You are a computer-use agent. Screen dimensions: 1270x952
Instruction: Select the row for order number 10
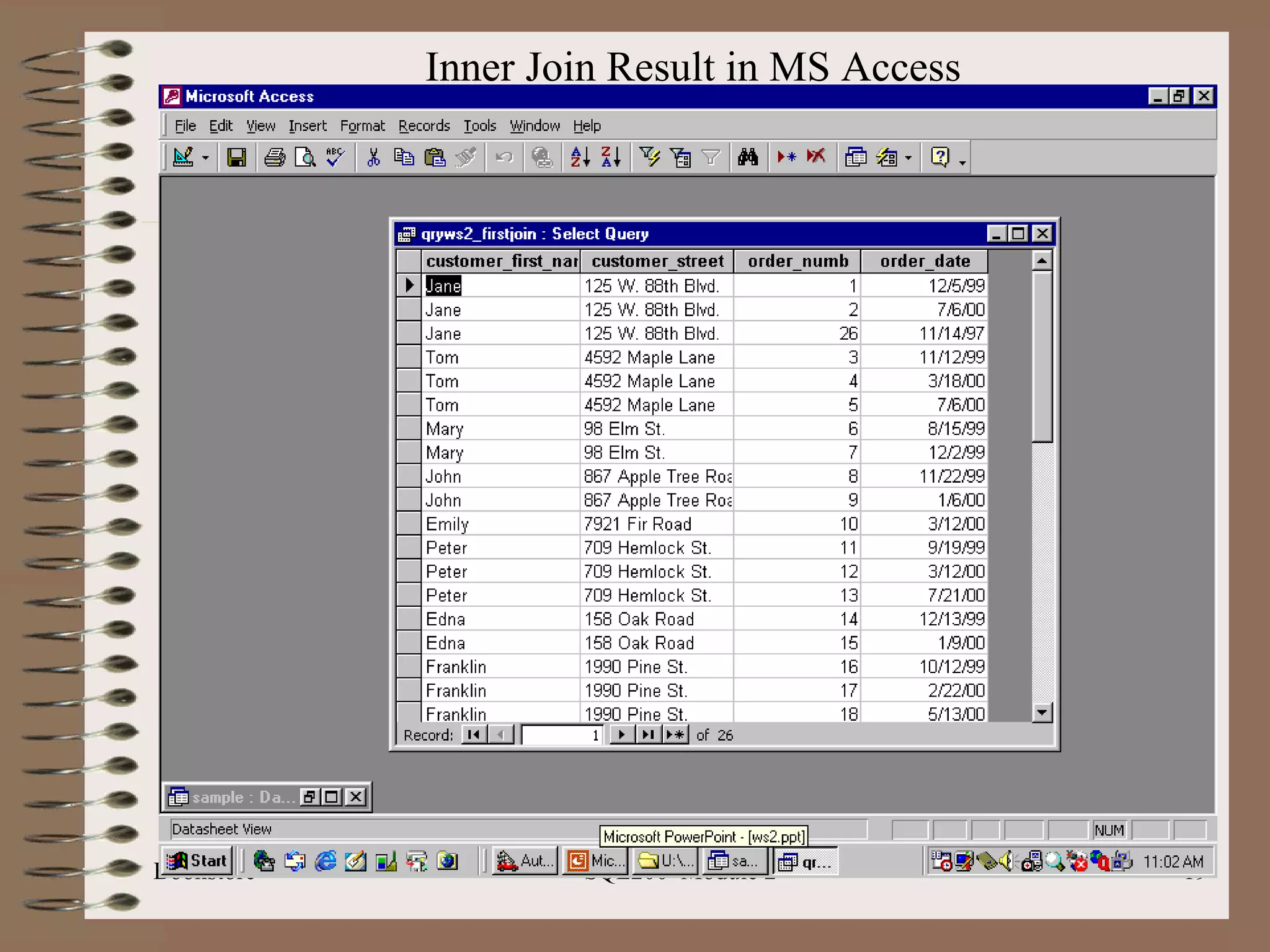409,524
